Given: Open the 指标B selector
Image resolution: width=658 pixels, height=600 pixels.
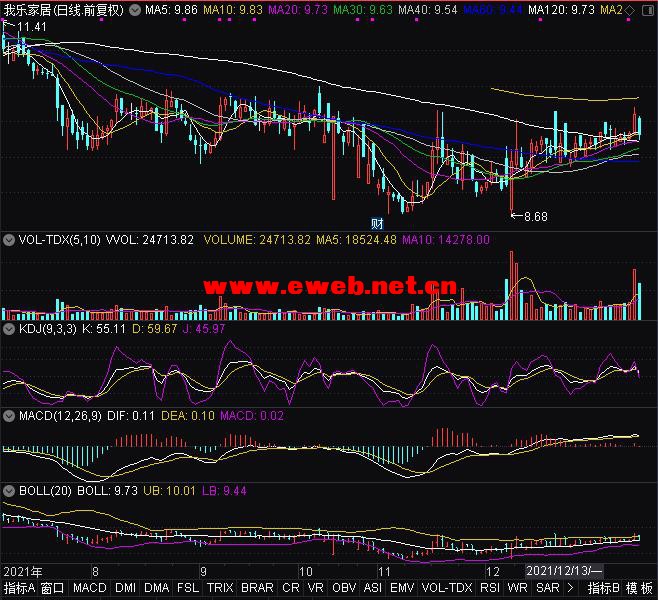Looking at the screenshot, I should (x=604, y=589).
